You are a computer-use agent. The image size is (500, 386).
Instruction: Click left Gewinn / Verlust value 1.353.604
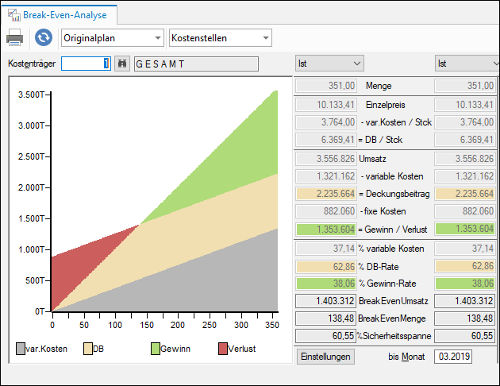click(x=326, y=229)
